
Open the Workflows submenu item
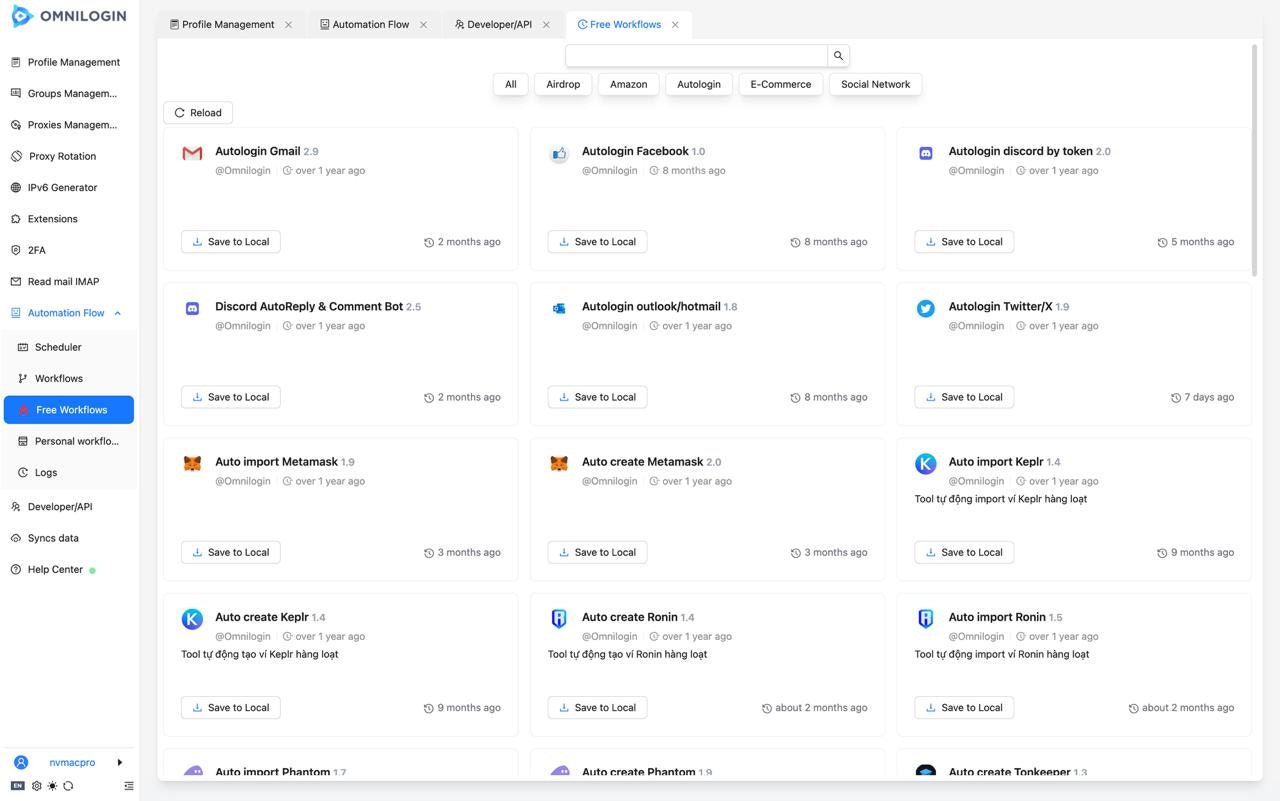click(69, 379)
